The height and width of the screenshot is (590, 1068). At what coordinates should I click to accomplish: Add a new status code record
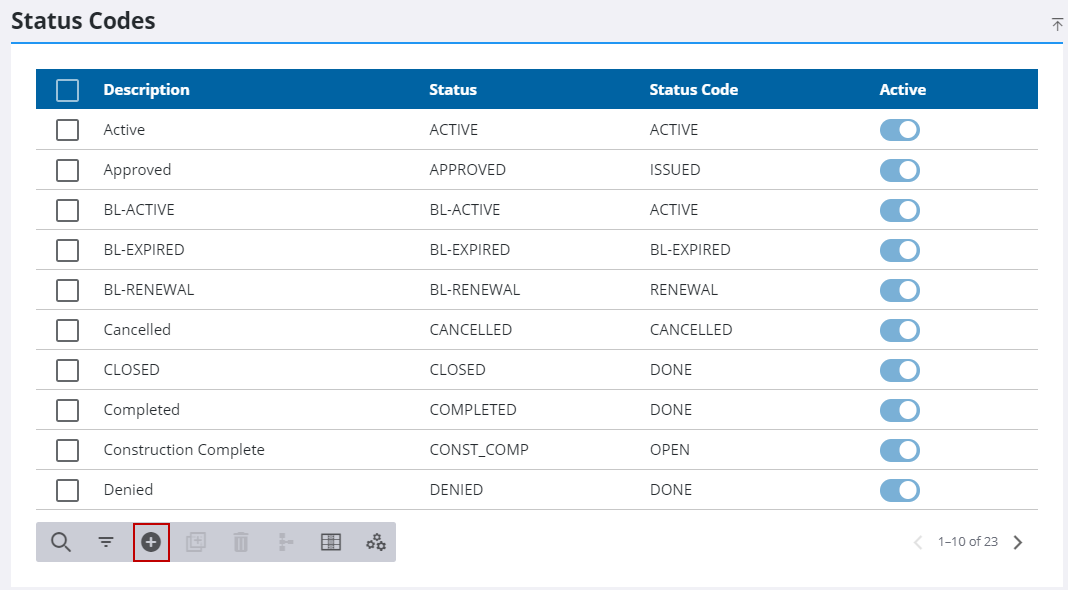coord(151,542)
